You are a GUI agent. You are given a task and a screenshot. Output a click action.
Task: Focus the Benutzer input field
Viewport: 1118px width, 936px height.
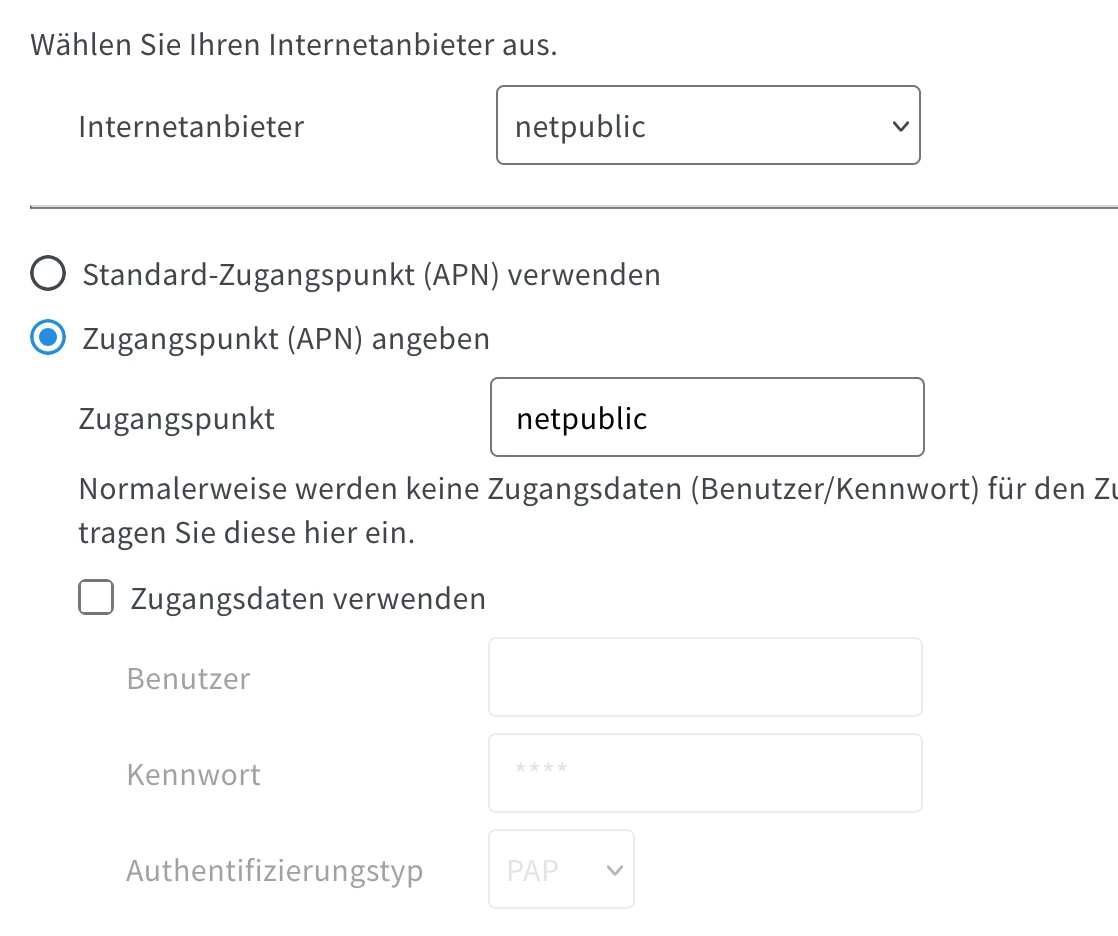pyautogui.click(x=705, y=677)
